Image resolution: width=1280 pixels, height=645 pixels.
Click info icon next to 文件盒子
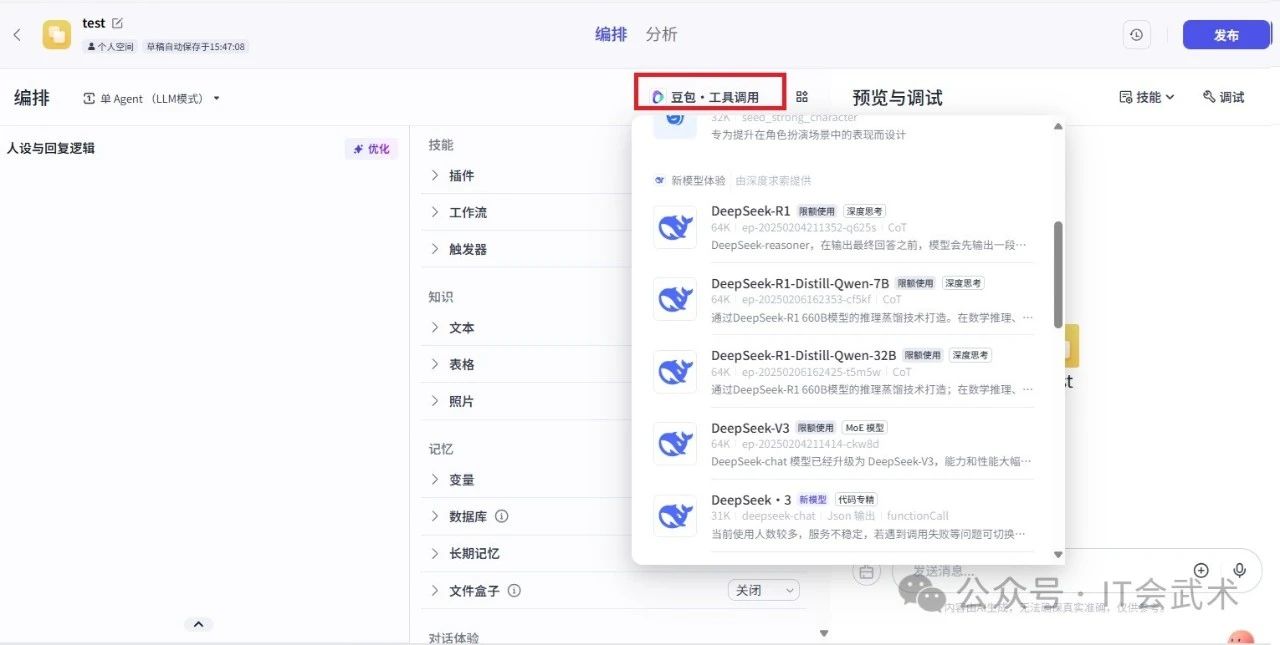coord(514,591)
